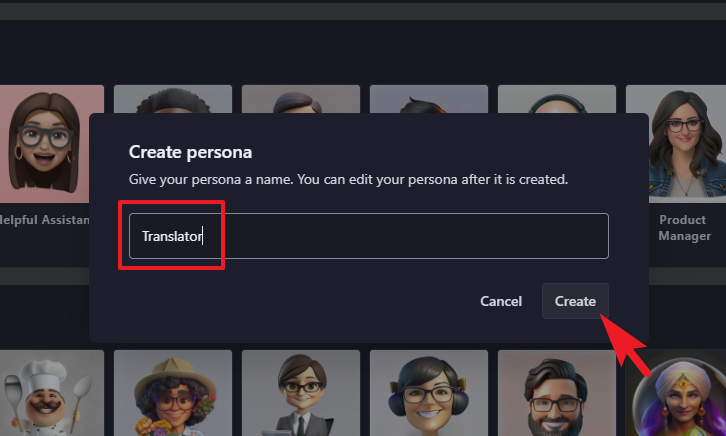Pick the gardener persona with hat and flowers

click(173, 393)
